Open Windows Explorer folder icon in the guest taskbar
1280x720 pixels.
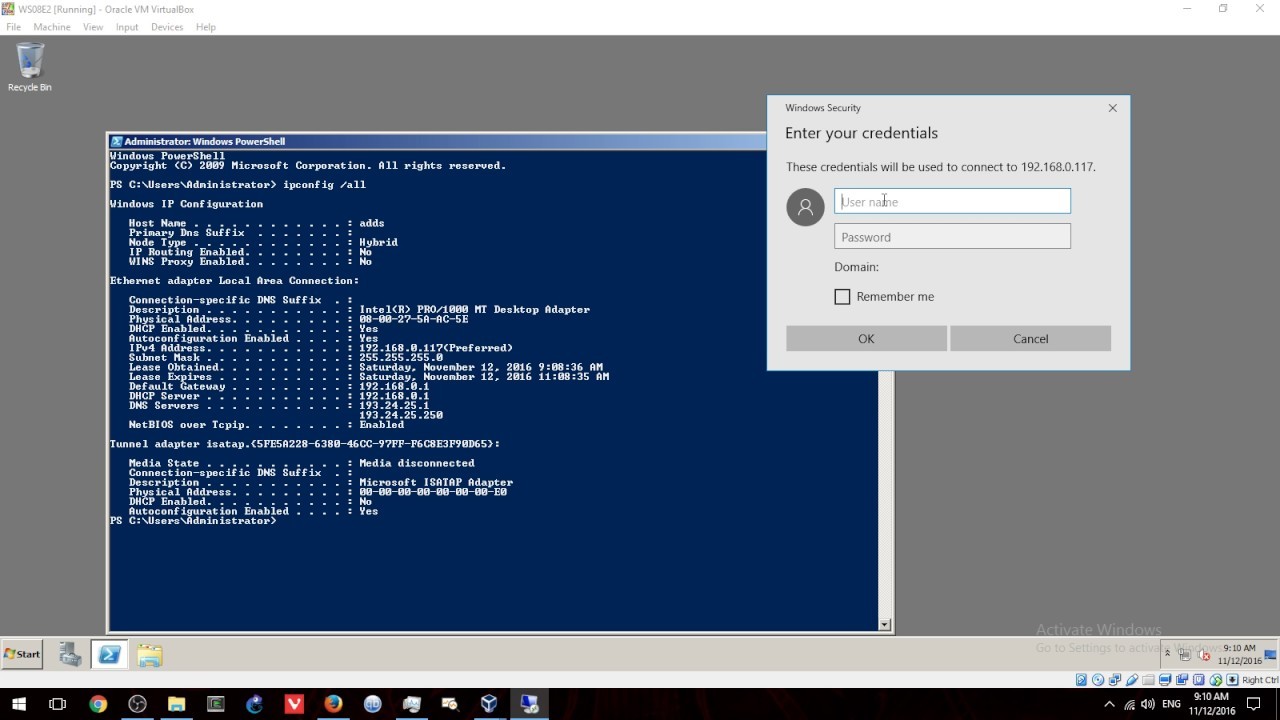click(x=150, y=655)
